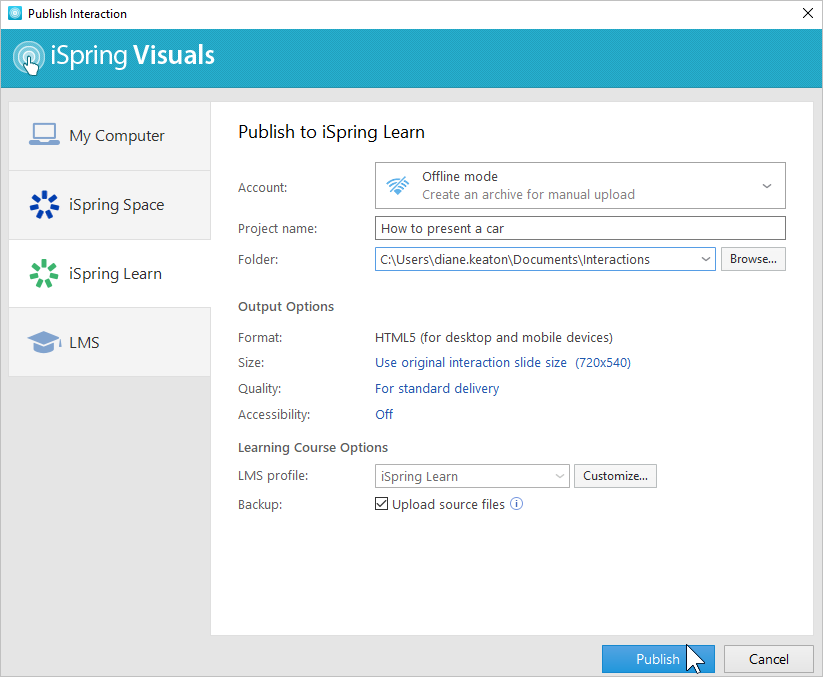
Task: Click the My Computer laptop icon
Action: click(x=44, y=135)
